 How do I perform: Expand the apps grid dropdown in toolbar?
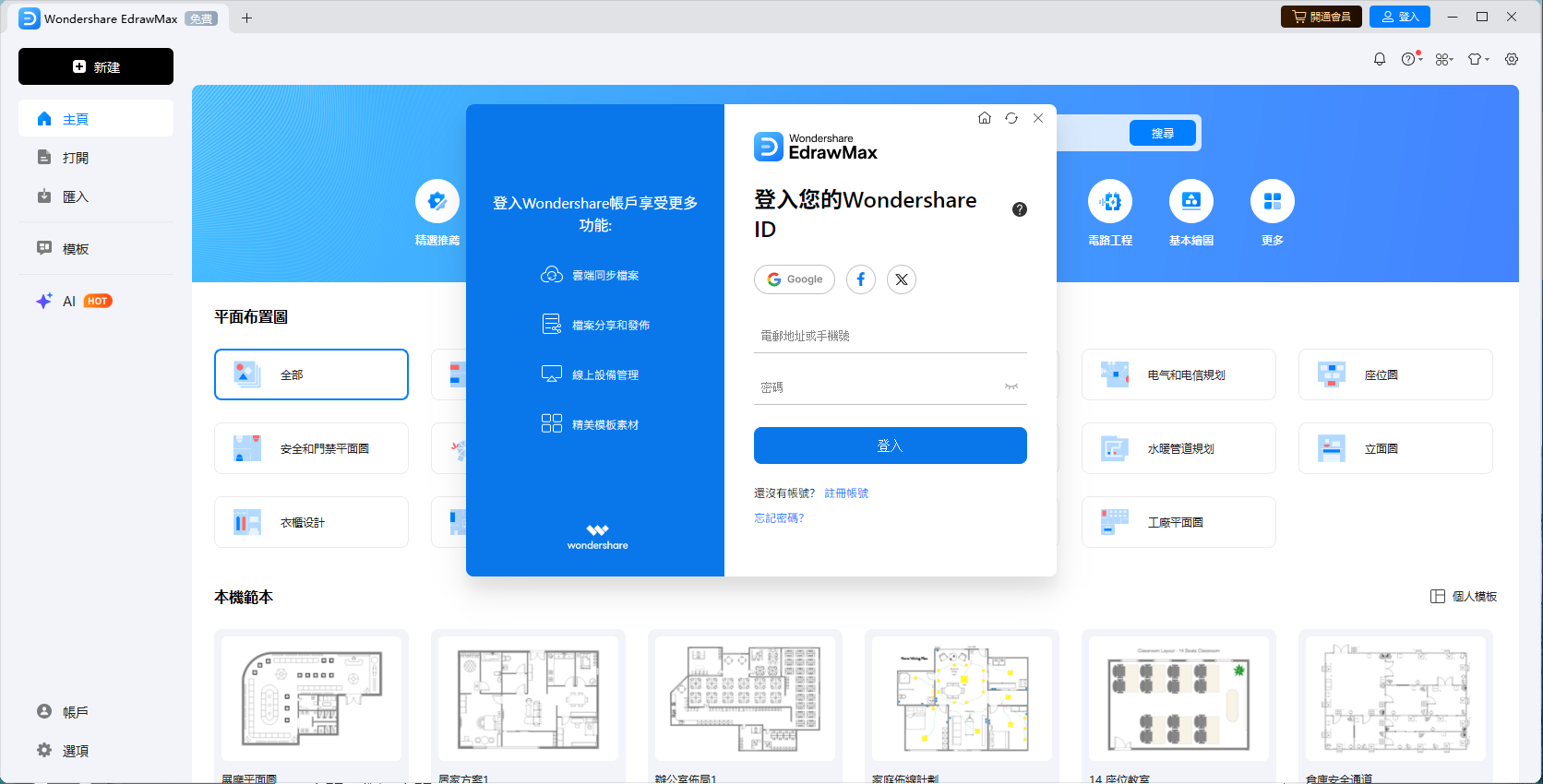tap(1444, 59)
